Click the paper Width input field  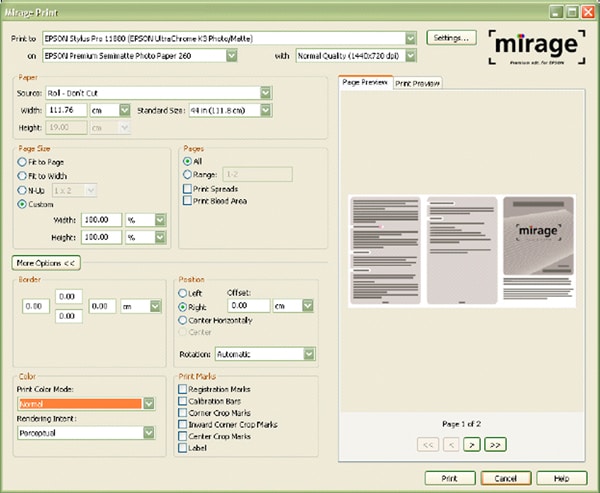66,110
